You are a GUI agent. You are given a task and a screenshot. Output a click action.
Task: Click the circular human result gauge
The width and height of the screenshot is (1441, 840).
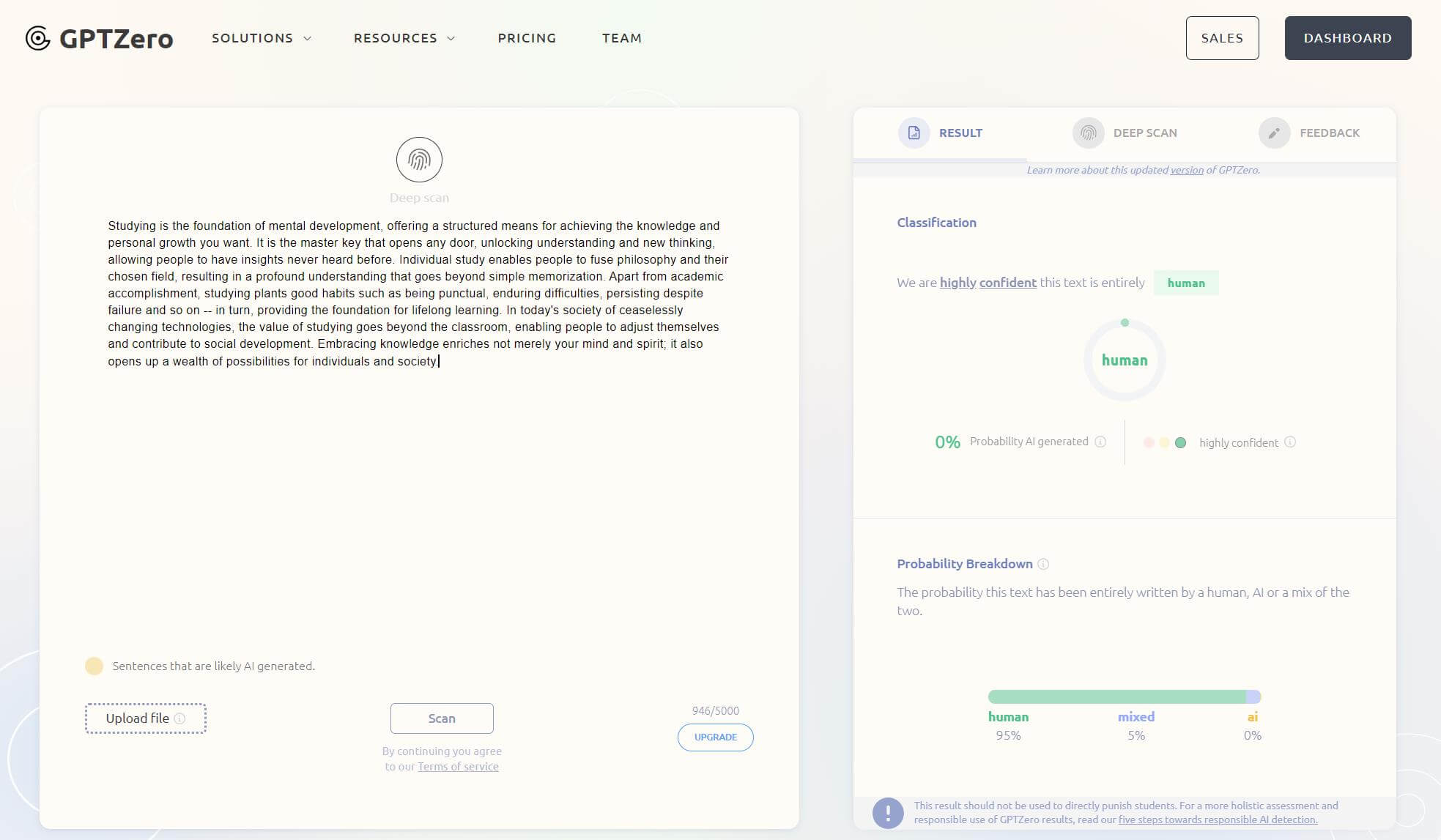coord(1125,360)
